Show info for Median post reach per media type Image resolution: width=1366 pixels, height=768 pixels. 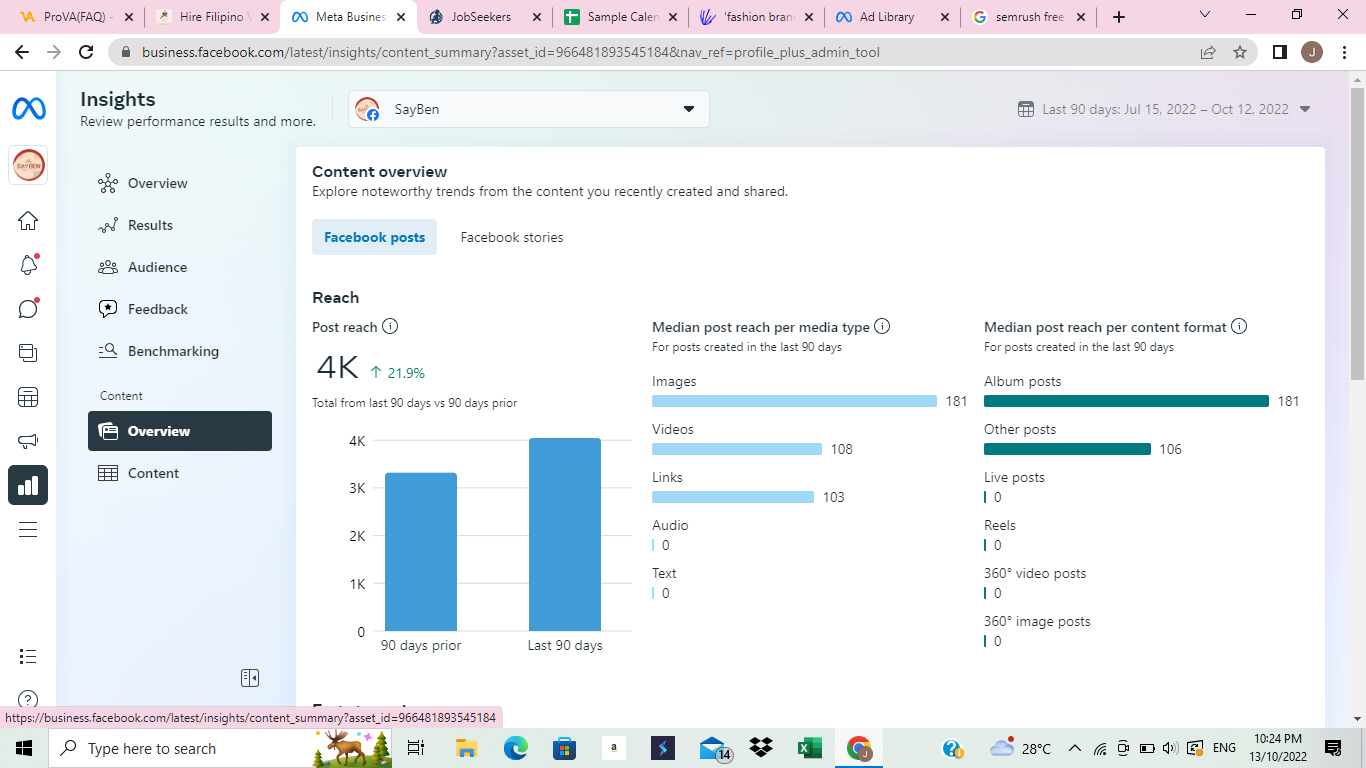click(x=882, y=326)
